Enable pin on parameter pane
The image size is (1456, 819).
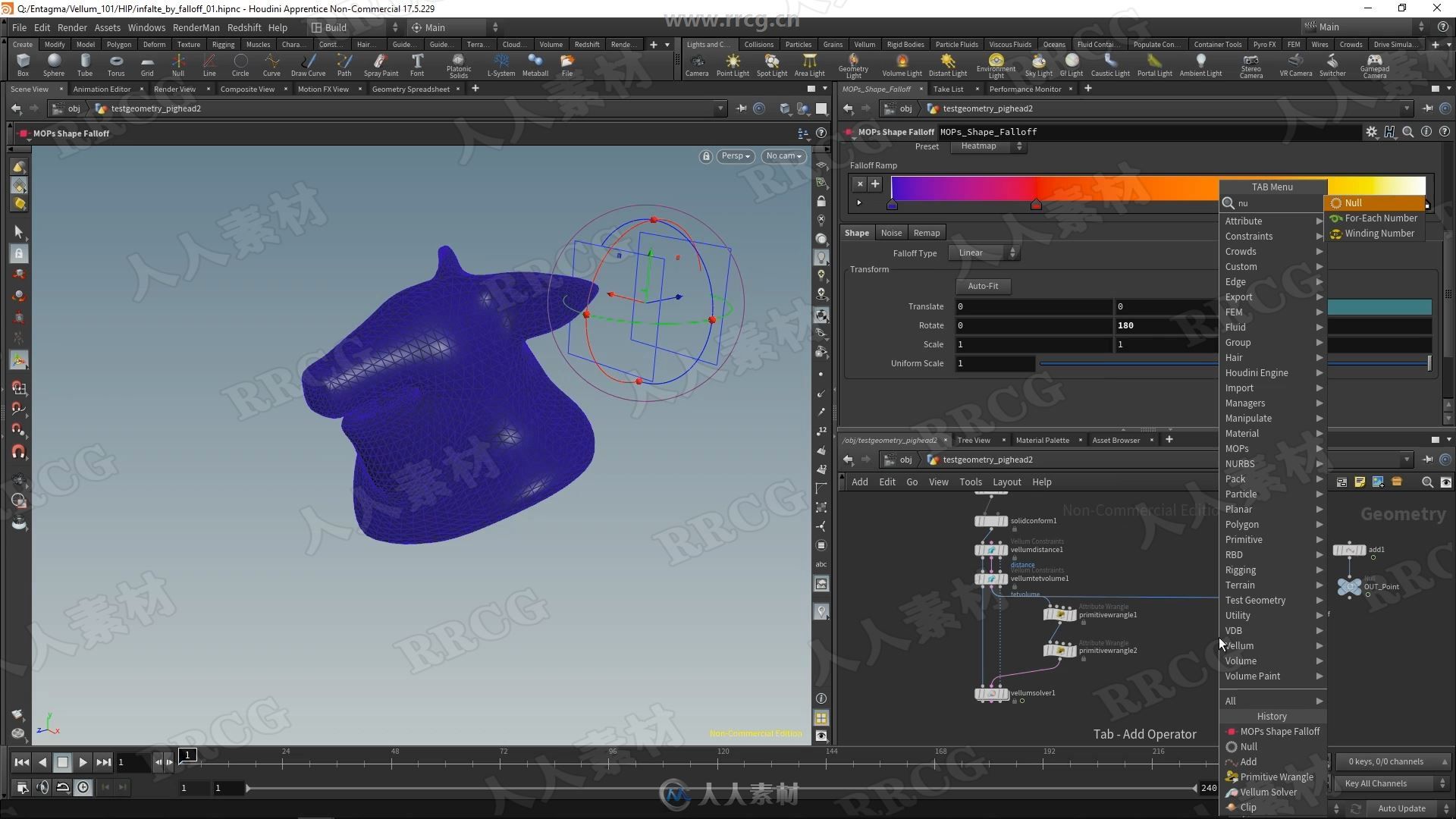tap(1428, 108)
